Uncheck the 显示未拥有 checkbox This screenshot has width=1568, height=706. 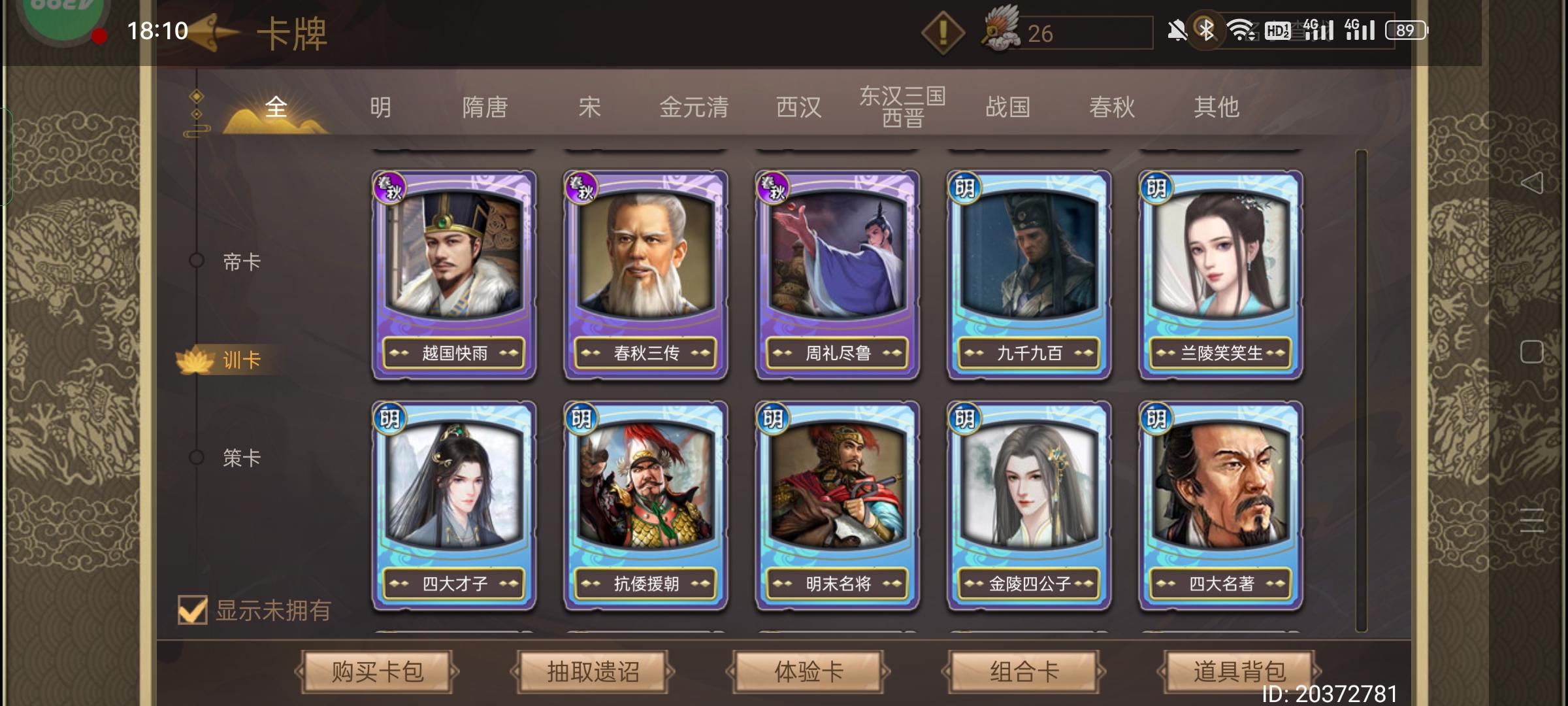(193, 610)
